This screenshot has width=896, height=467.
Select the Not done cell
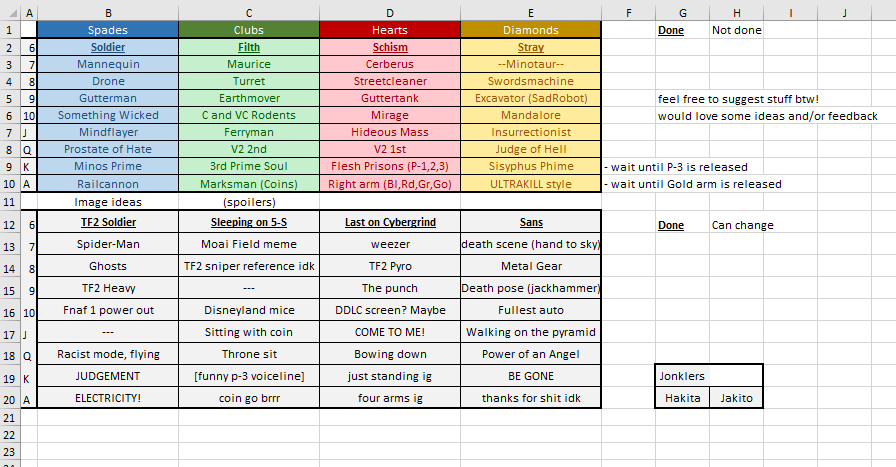736,30
